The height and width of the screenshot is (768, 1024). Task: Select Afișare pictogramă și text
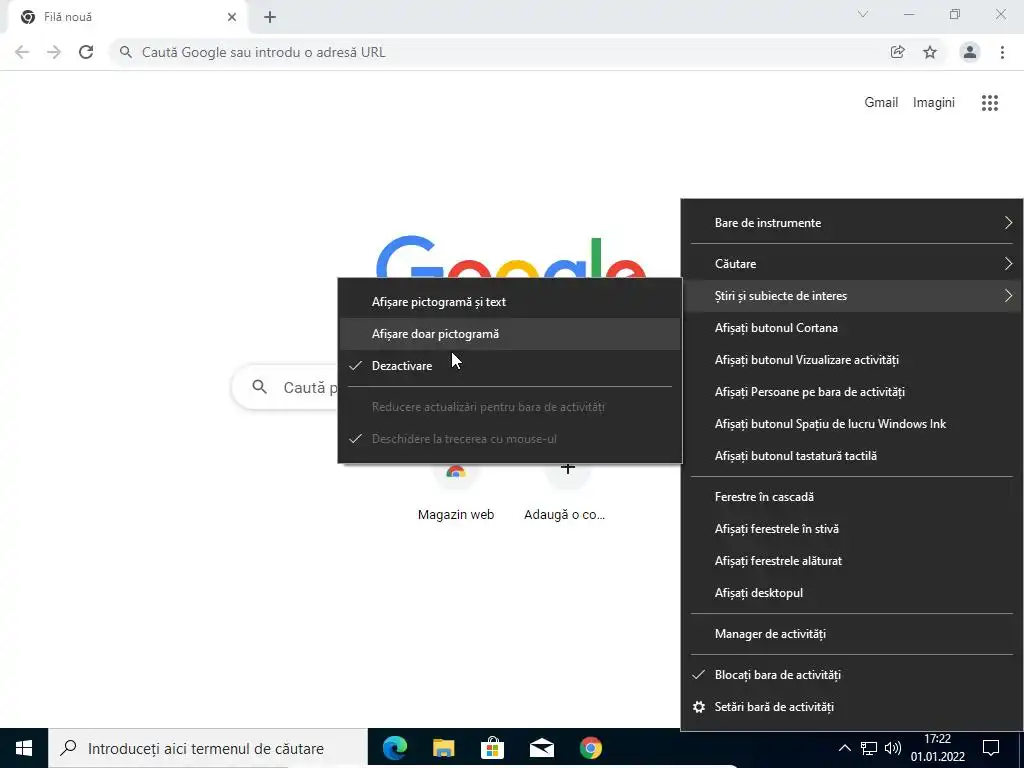(x=510, y=302)
